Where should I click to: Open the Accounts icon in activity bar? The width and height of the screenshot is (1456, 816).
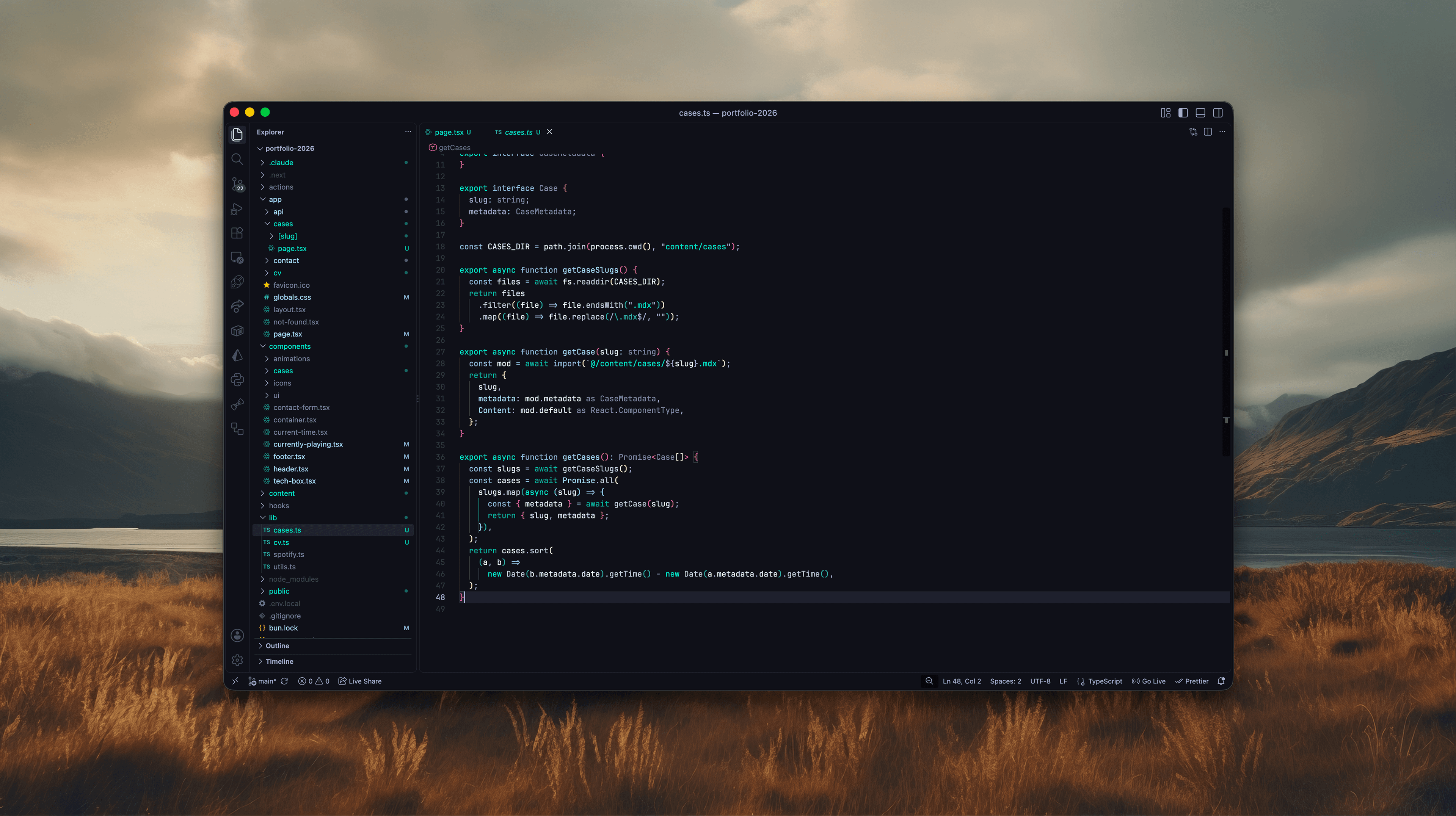pos(237,635)
